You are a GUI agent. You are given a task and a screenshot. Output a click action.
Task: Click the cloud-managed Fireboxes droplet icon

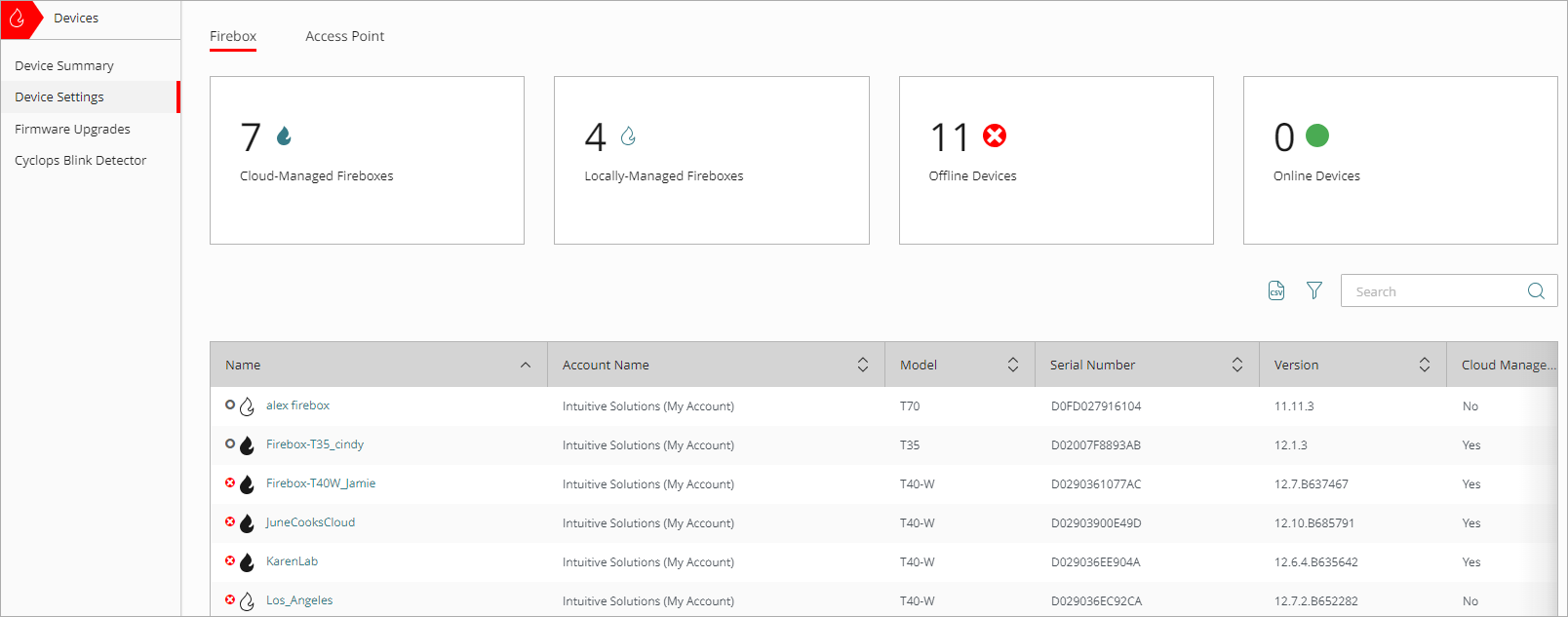[x=284, y=135]
